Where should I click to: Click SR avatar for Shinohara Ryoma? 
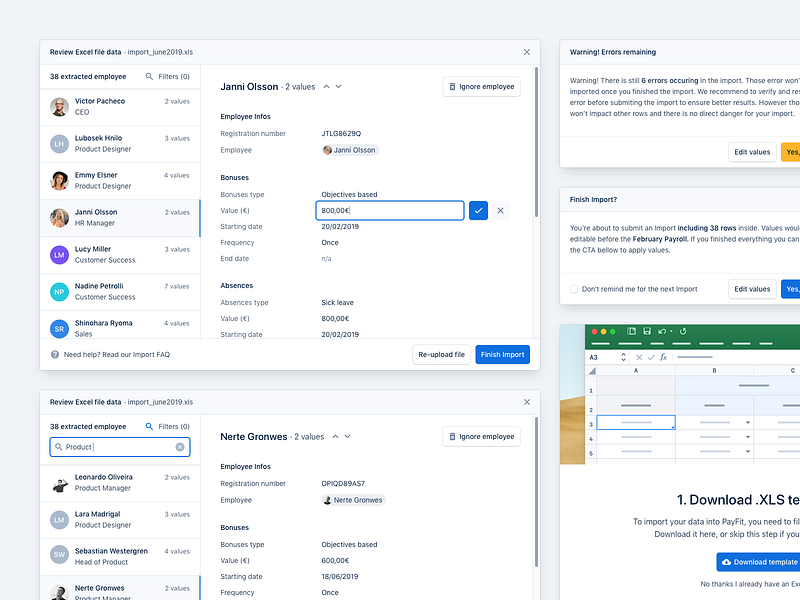(59, 329)
